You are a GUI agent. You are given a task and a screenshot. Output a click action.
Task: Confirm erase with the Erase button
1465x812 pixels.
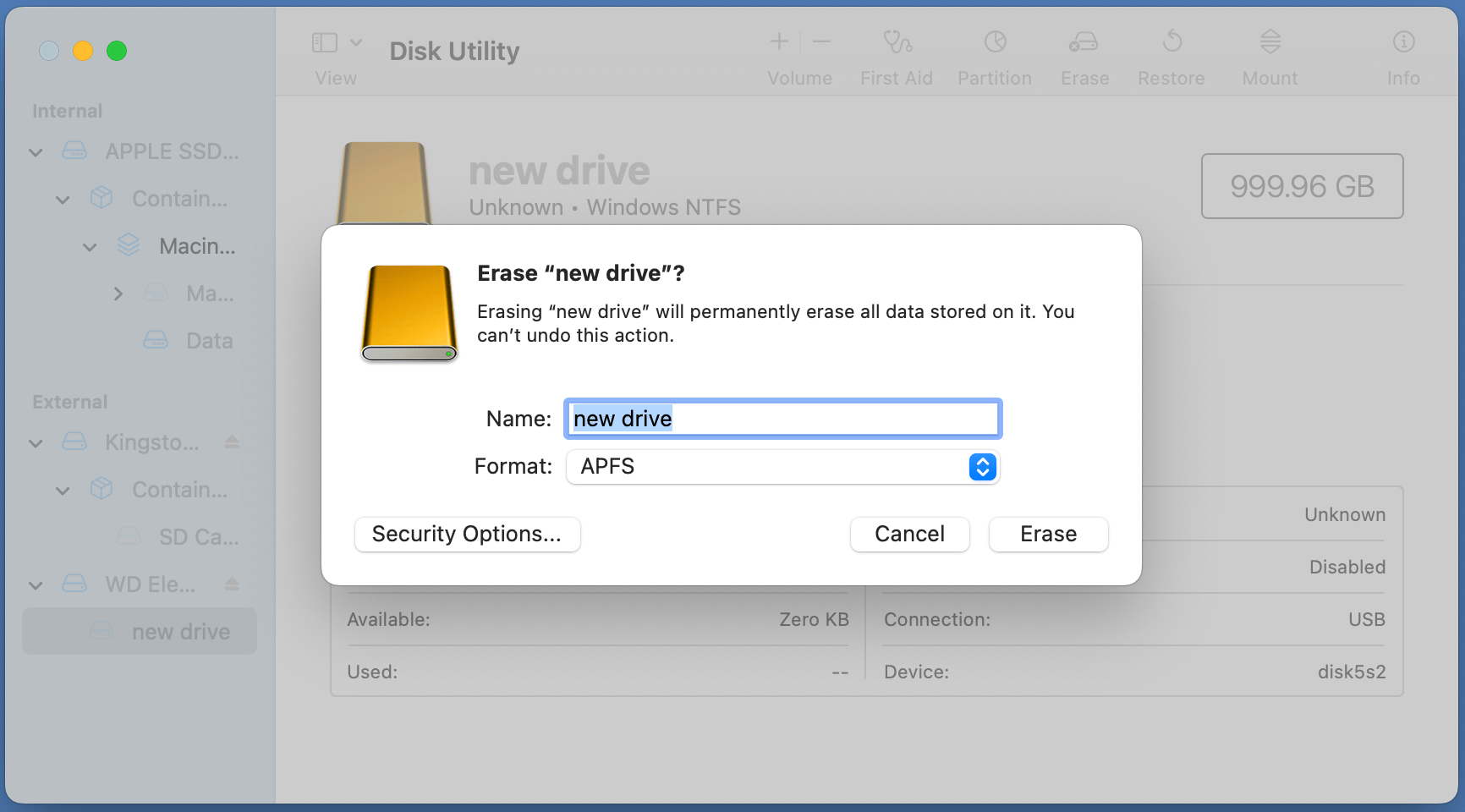1048,534
